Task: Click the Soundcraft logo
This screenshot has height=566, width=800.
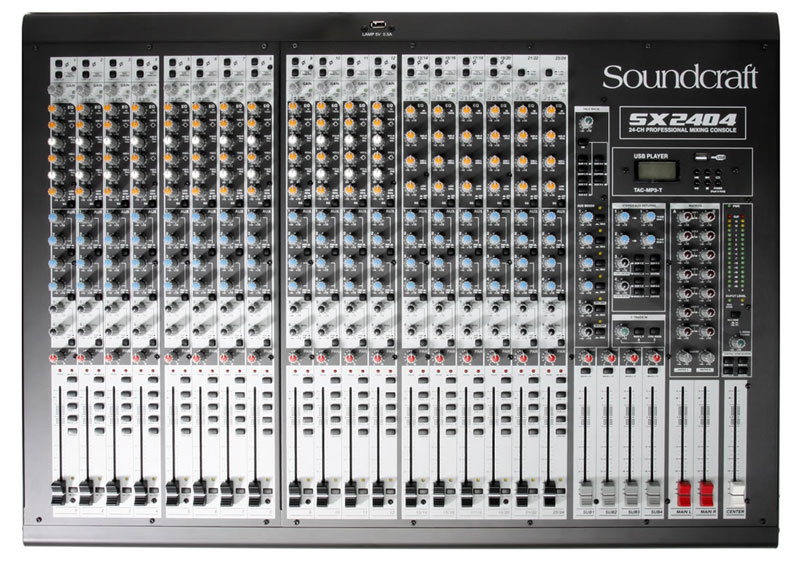Action: [680, 78]
